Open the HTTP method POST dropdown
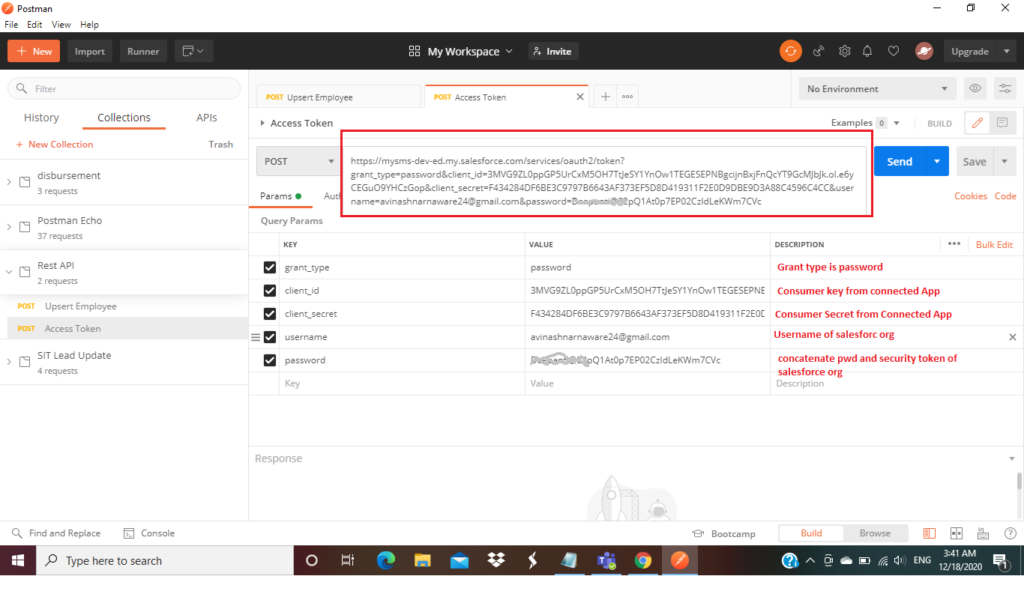The width and height of the screenshot is (1024, 609). [298, 161]
